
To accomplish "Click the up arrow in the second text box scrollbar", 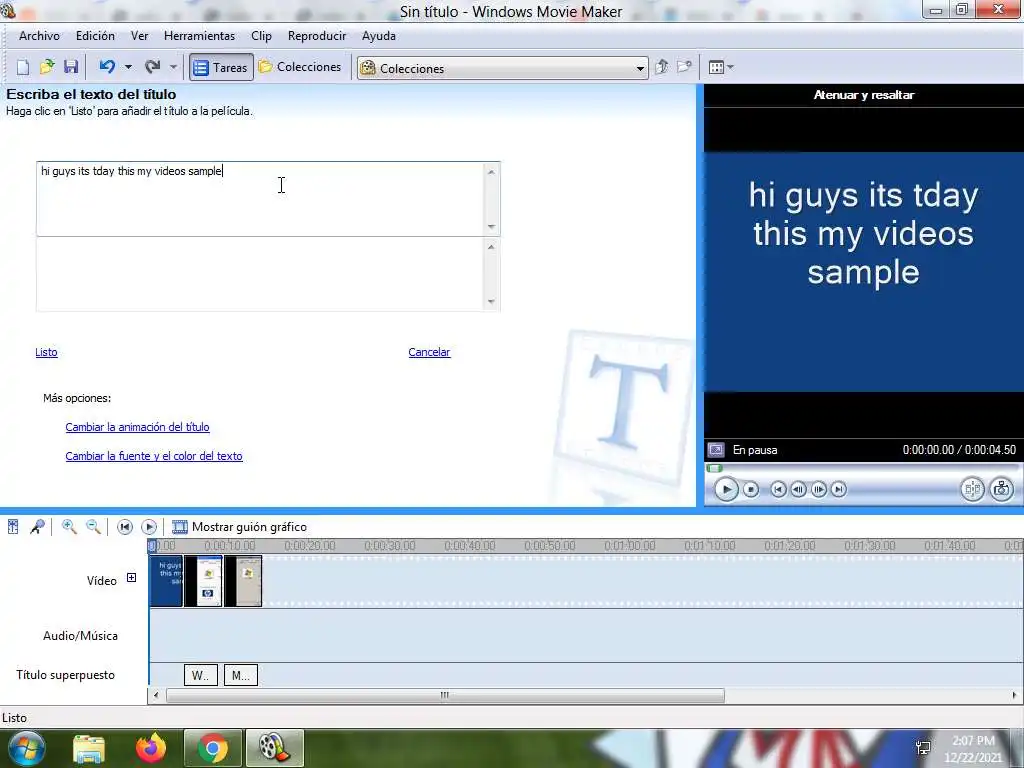I will (492, 247).
